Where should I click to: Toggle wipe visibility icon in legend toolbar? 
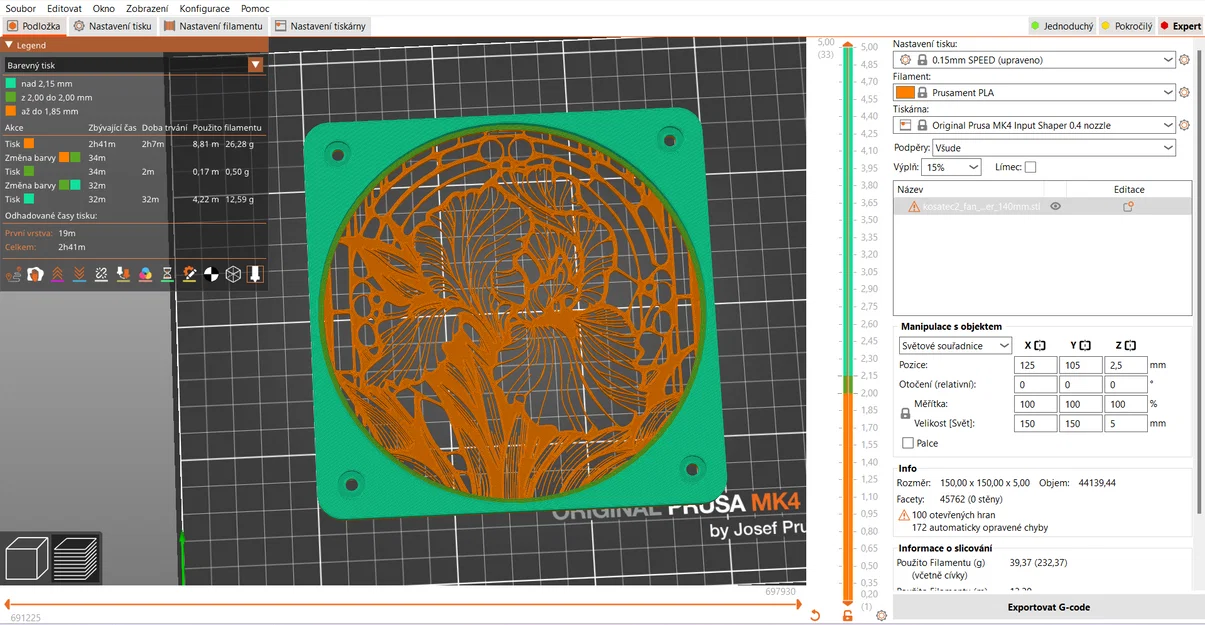point(35,274)
